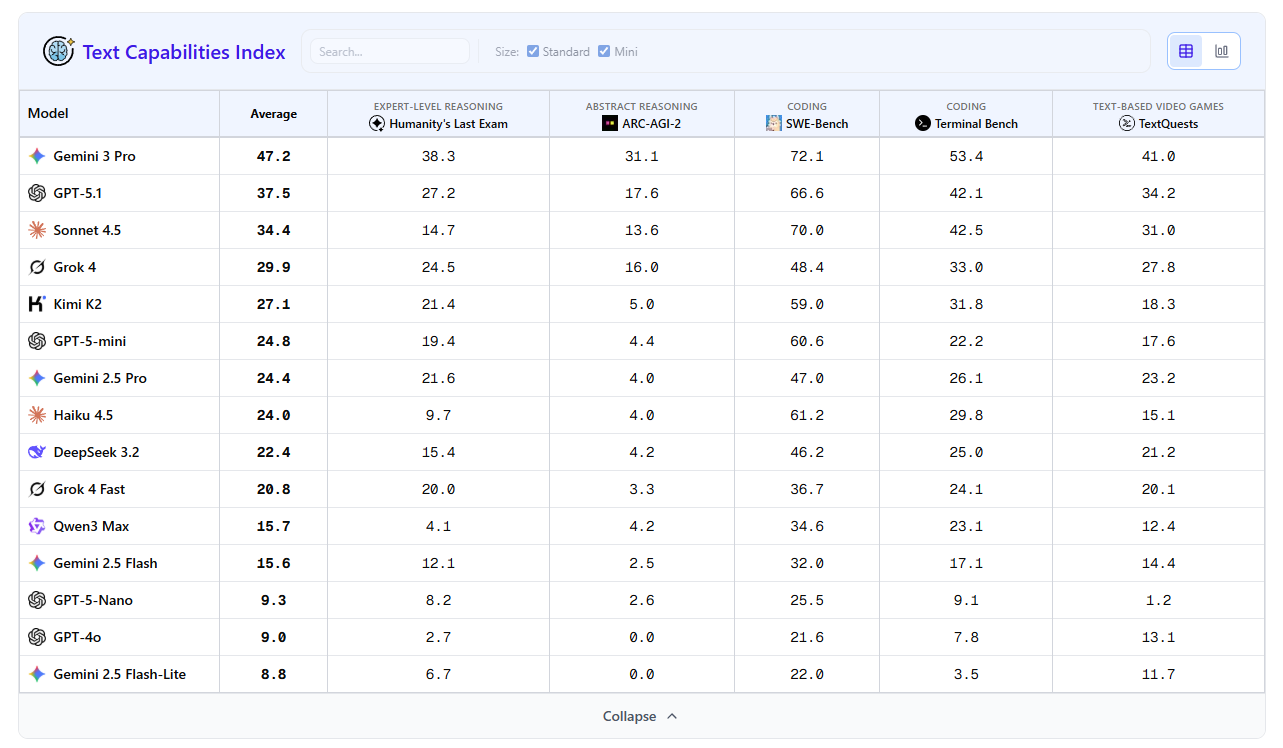Click the Text Capabilities Index title
This screenshot has width=1283, height=748.
point(184,52)
